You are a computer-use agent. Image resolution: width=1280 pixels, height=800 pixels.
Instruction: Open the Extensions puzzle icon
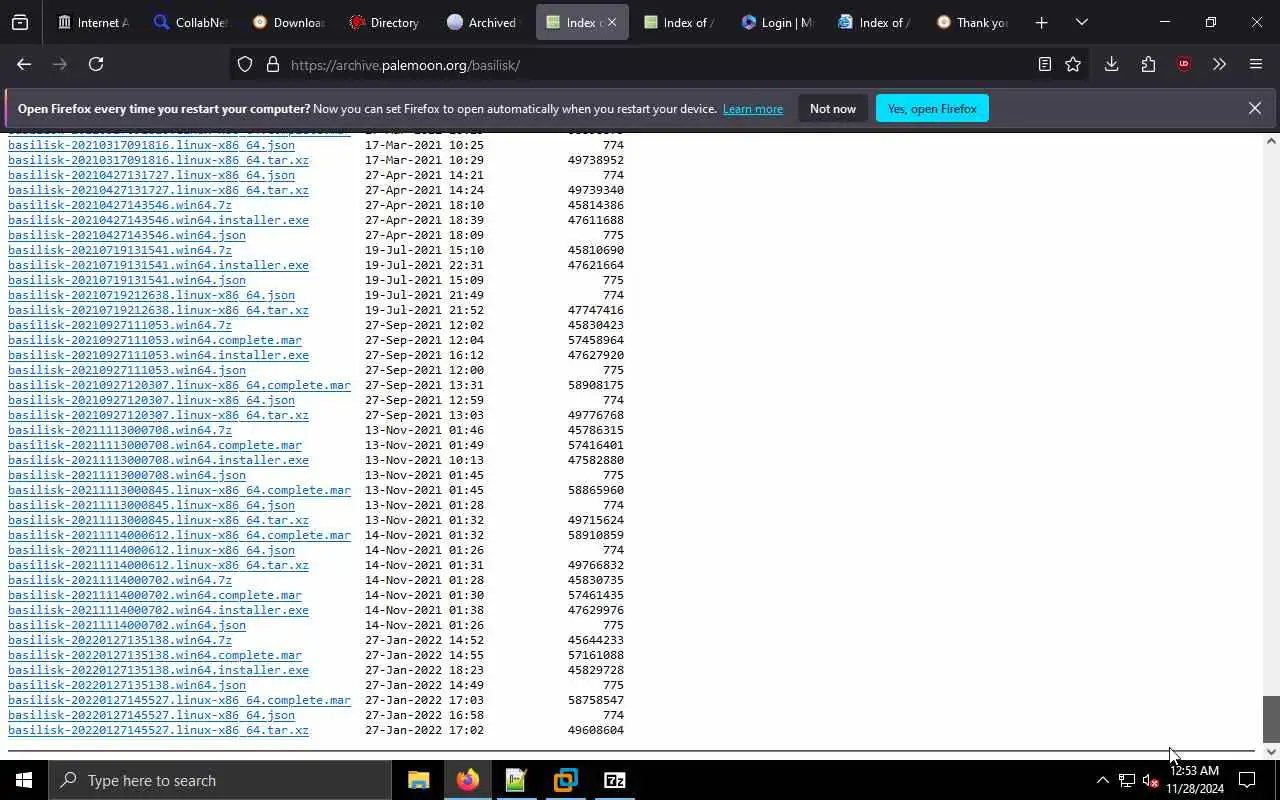(1148, 64)
